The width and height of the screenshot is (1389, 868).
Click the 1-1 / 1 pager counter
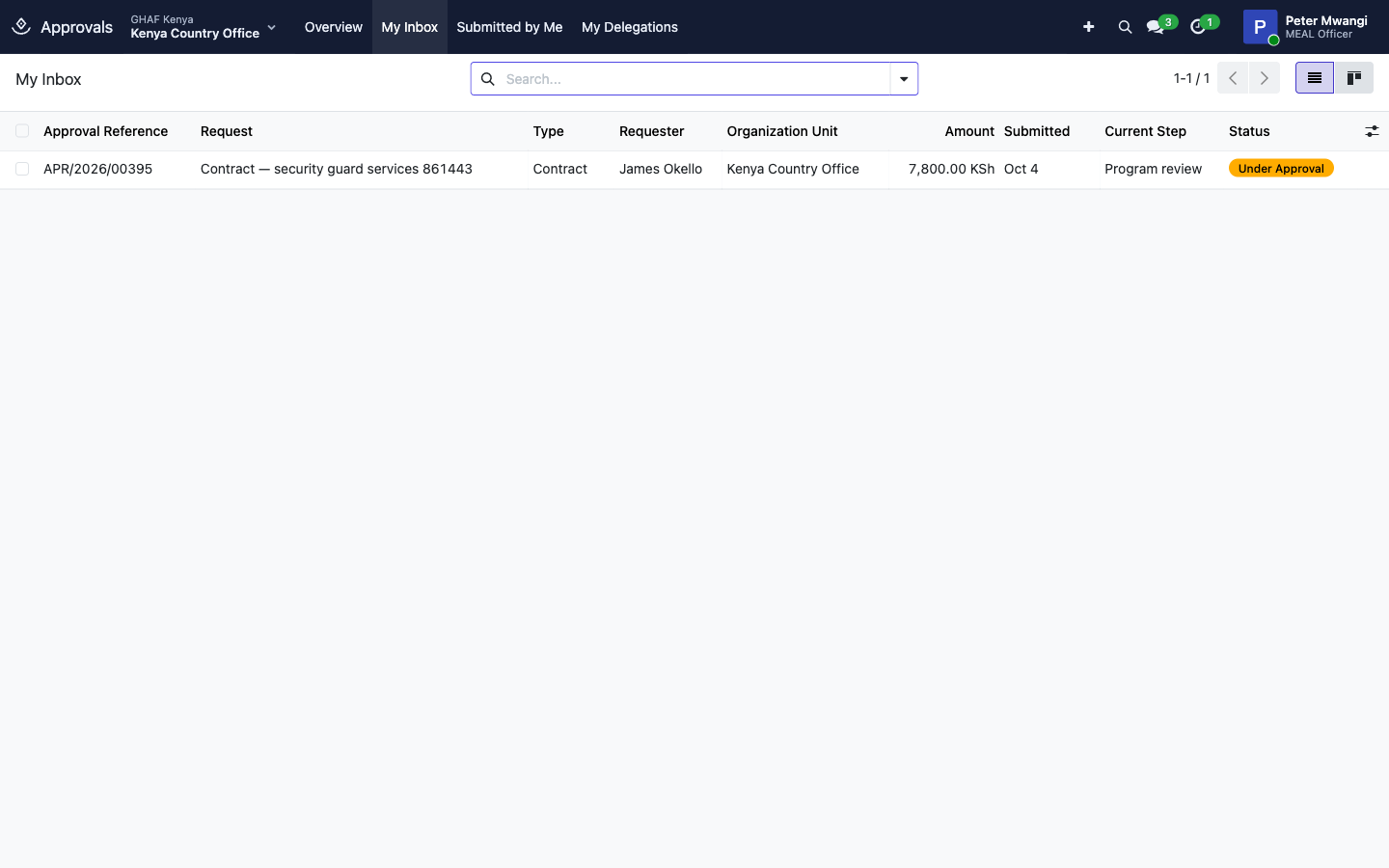[x=1191, y=78]
